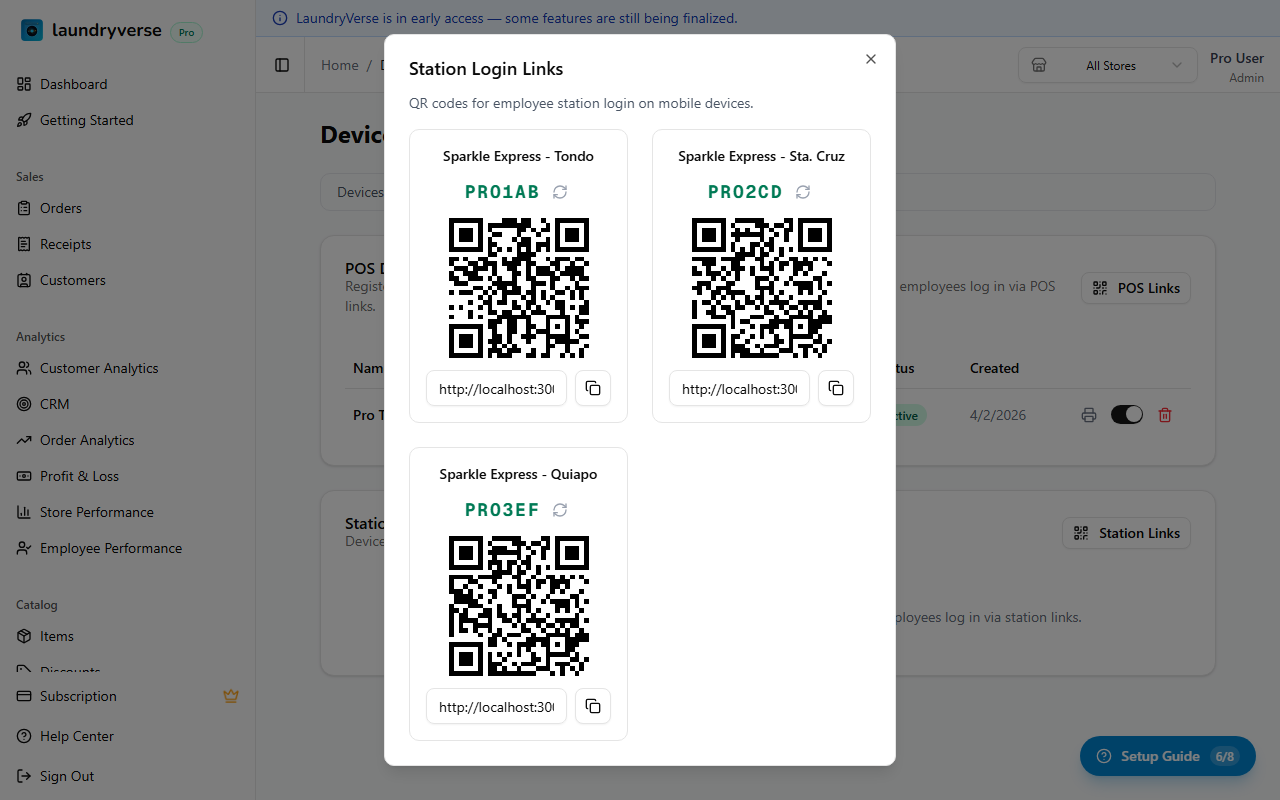The width and height of the screenshot is (1280, 800).
Task: Open the All Stores dropdown
Action: [1108, 65]
